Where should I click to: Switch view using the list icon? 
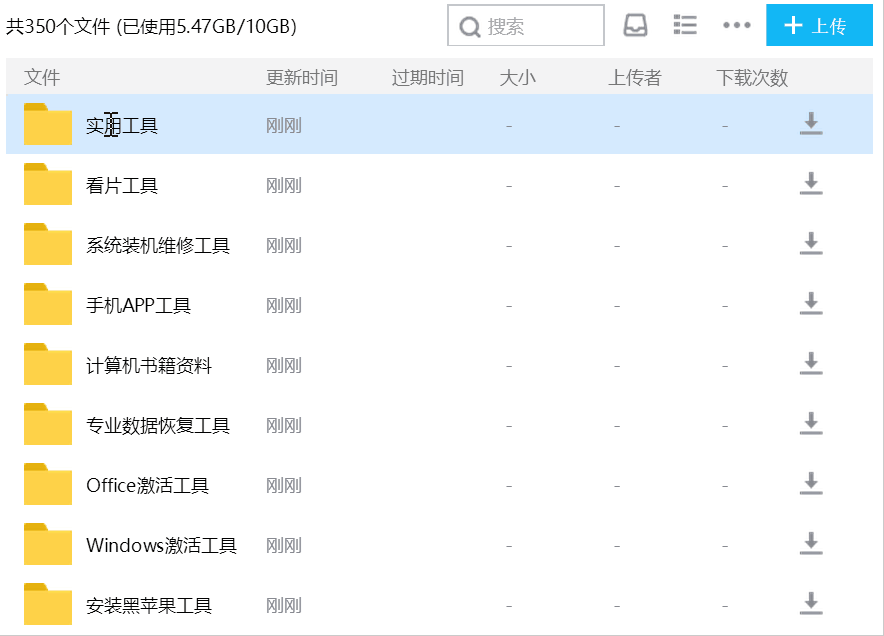(x=685, y=25)
